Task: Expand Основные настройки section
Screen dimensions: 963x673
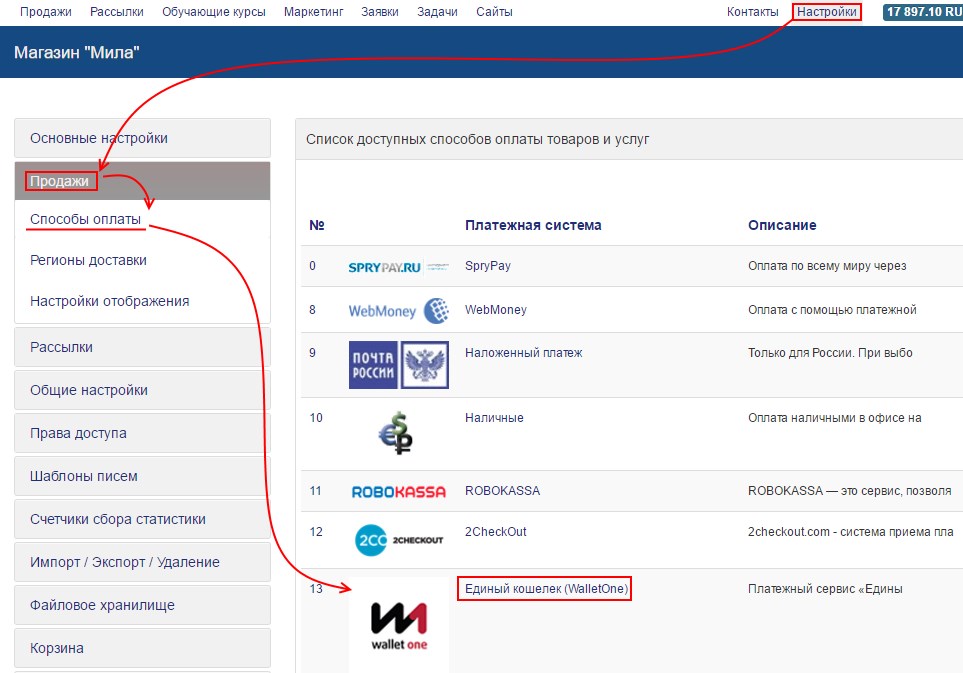Action: pyautogui.click(x=142, y=138)
